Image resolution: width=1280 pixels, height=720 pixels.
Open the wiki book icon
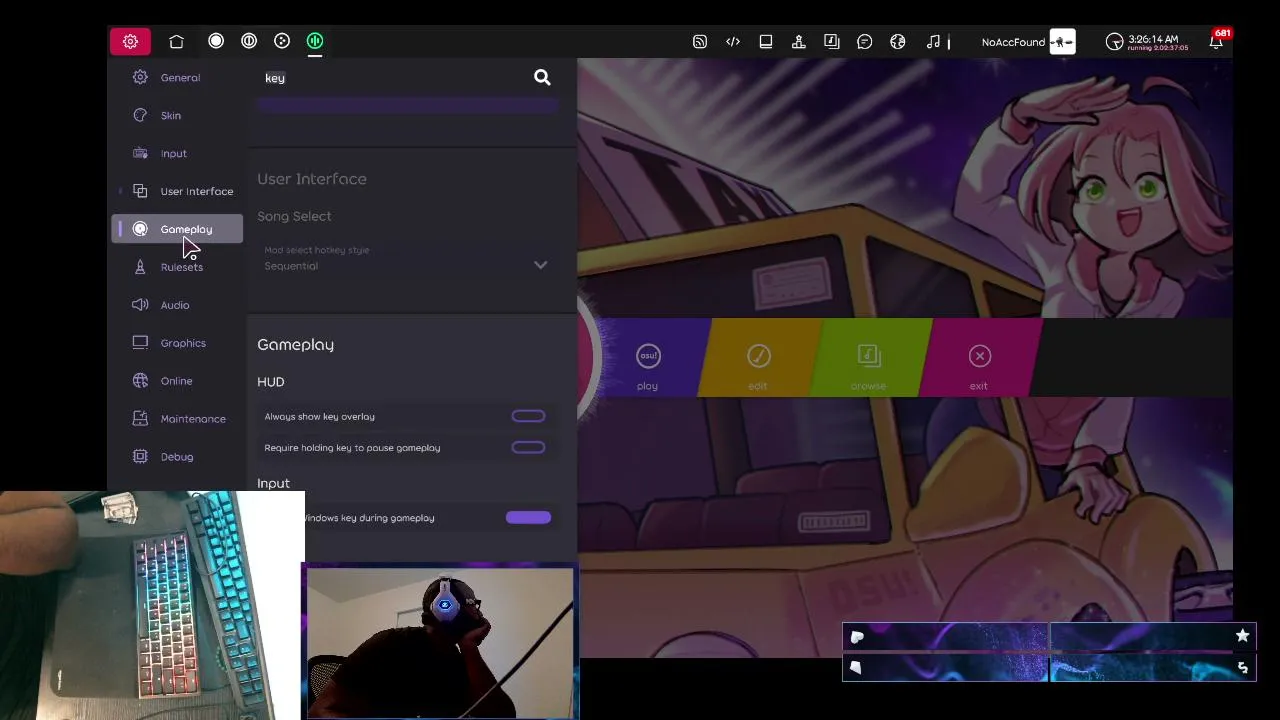click(766, 42)
